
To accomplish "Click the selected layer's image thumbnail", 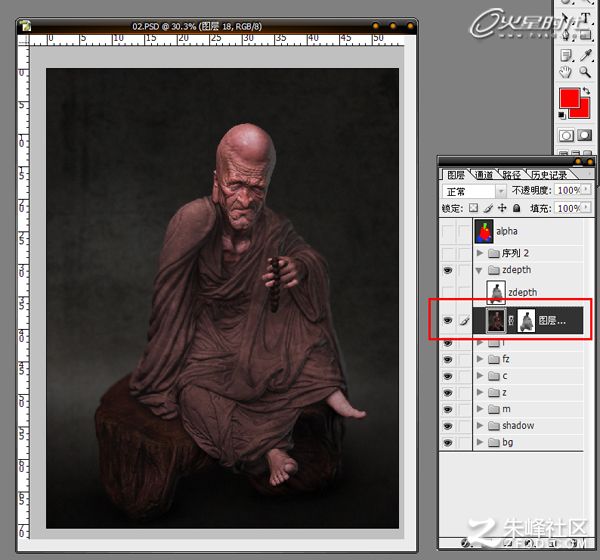I will (496, 321).
